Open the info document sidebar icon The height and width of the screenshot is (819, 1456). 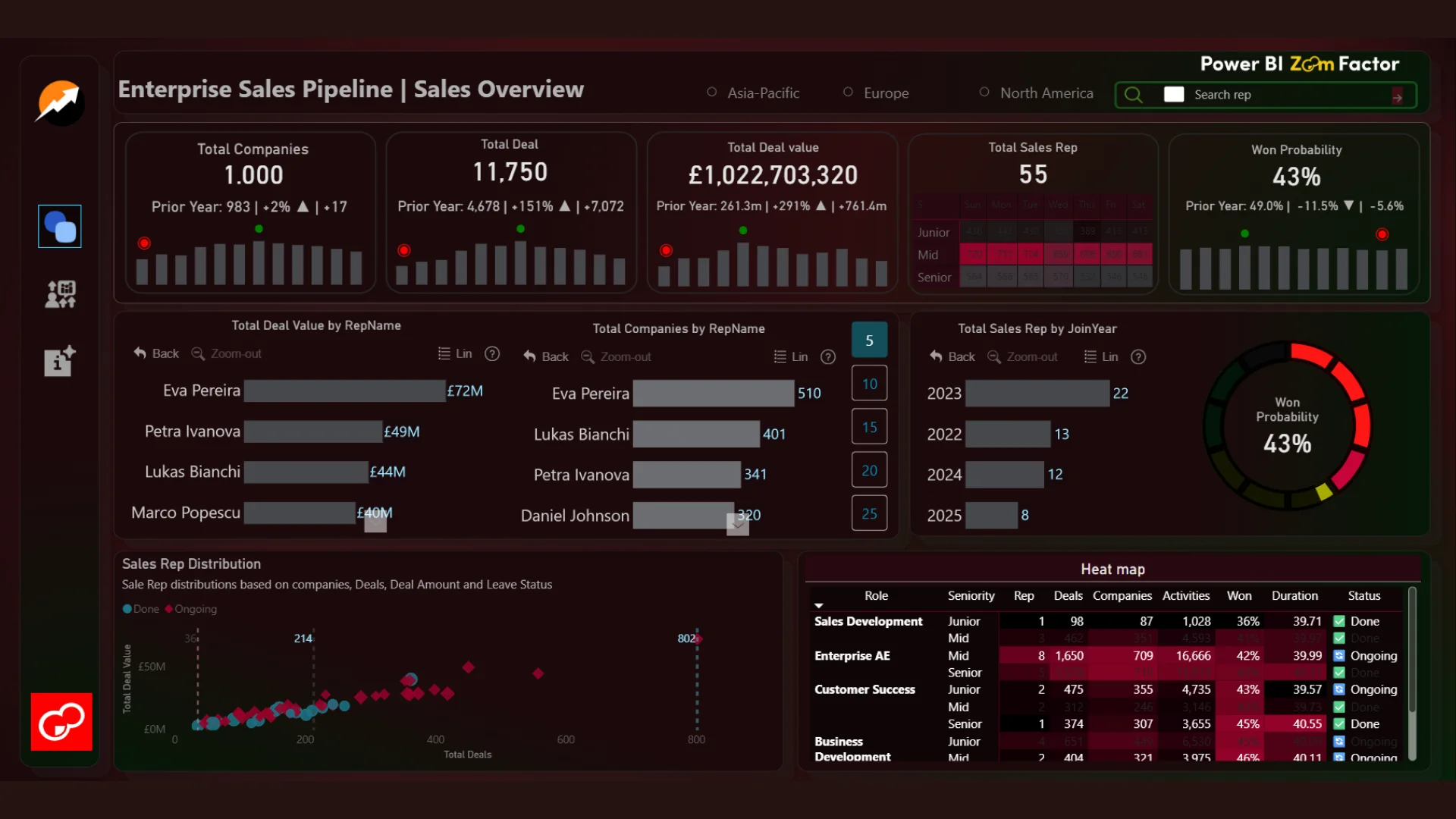60,361
